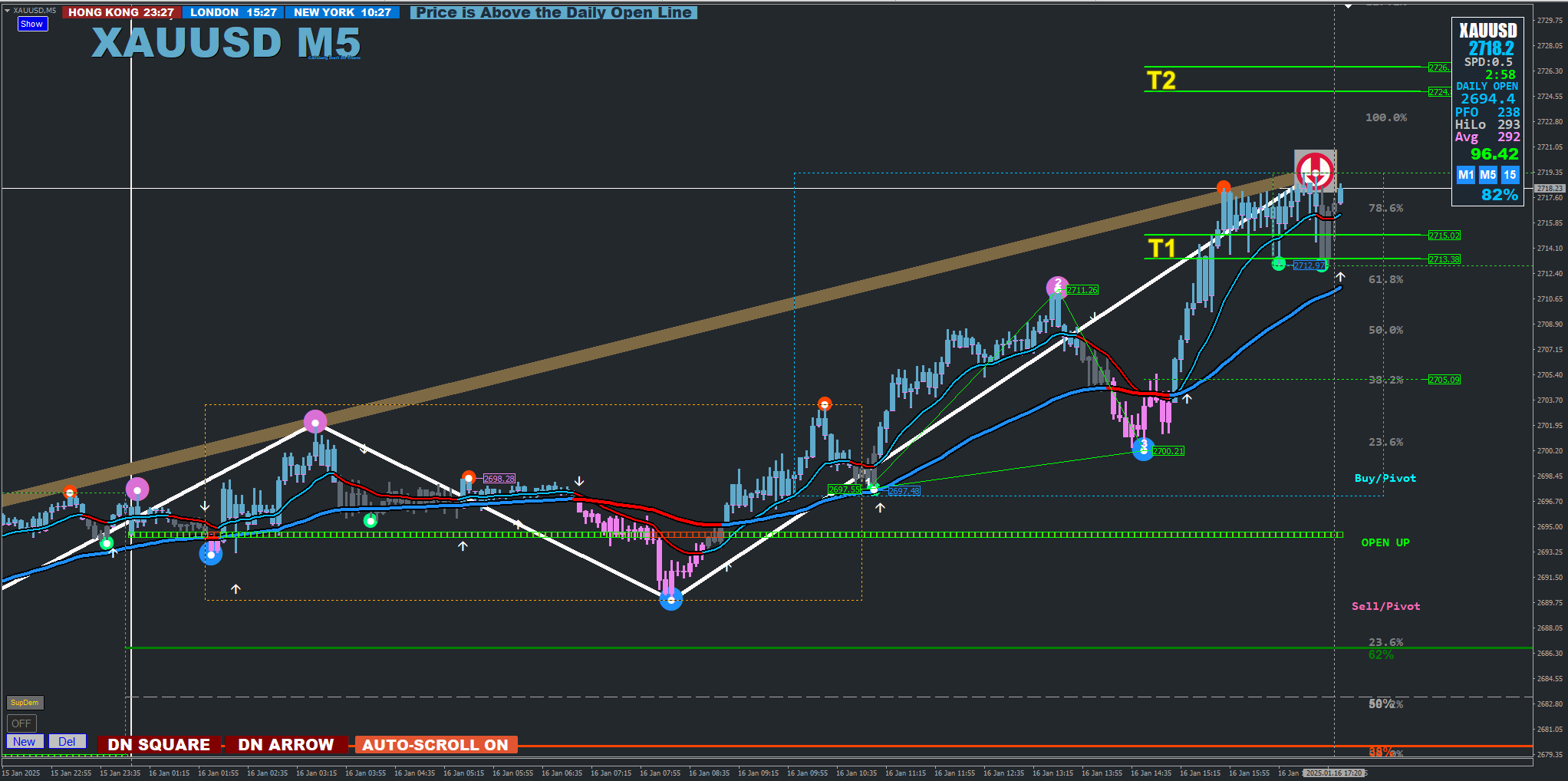
Task: Select the yellow T2 target label
Action: 1161,81
